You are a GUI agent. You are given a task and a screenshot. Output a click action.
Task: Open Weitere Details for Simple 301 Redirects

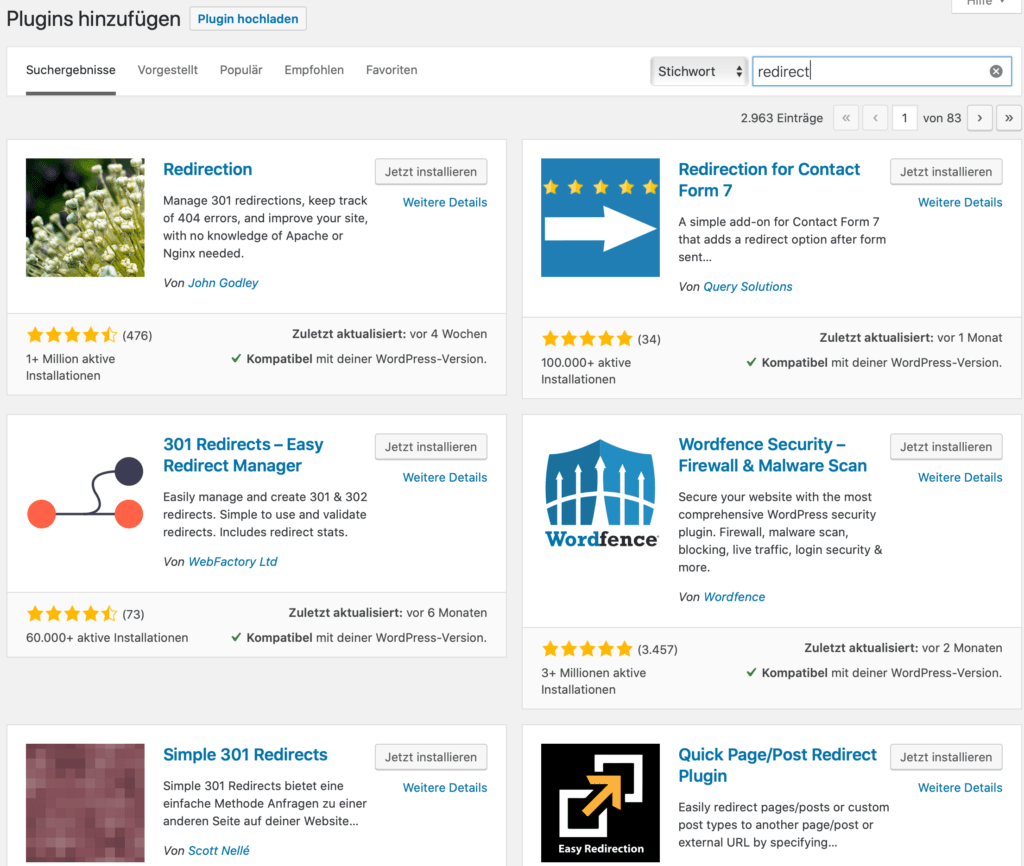point(445,788)
